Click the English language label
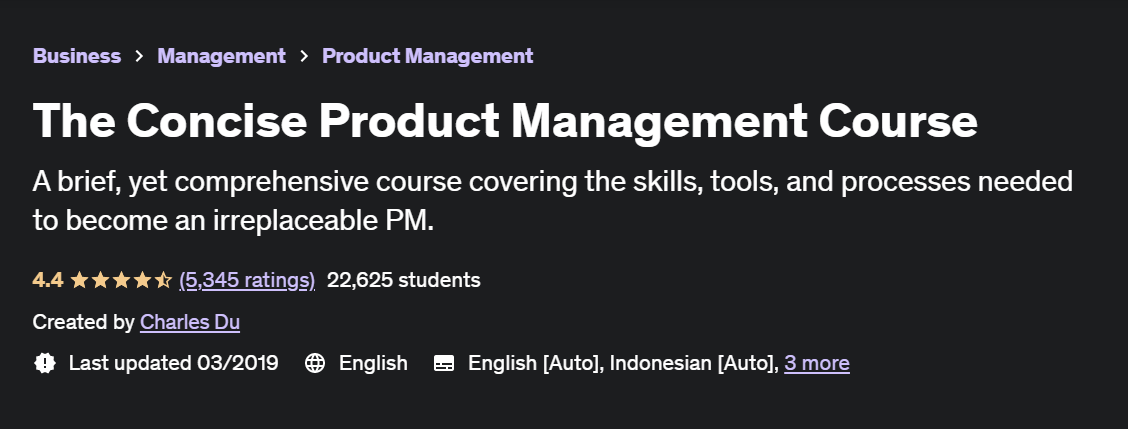 tap(373, 363)
